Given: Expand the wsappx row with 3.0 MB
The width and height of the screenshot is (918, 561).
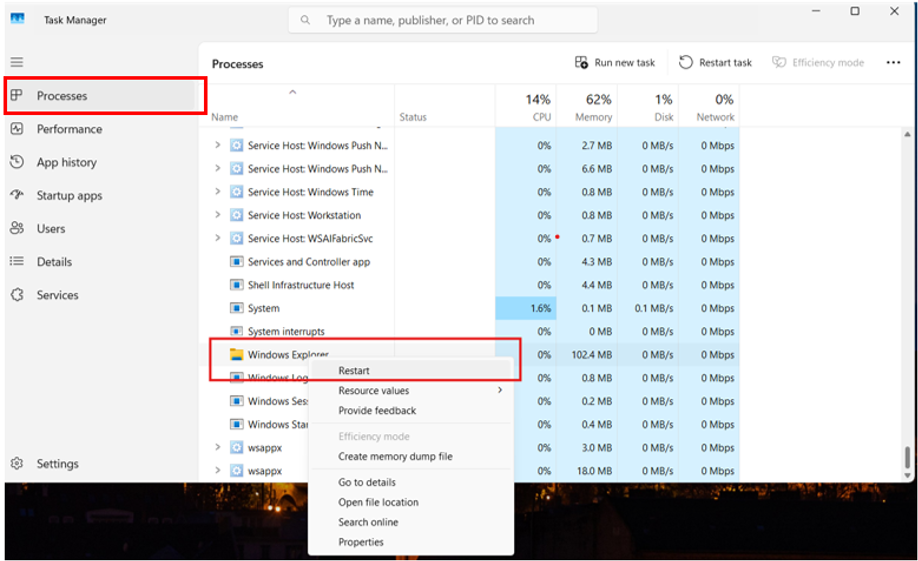Looking at the screenshot, I should pos(217,447).
